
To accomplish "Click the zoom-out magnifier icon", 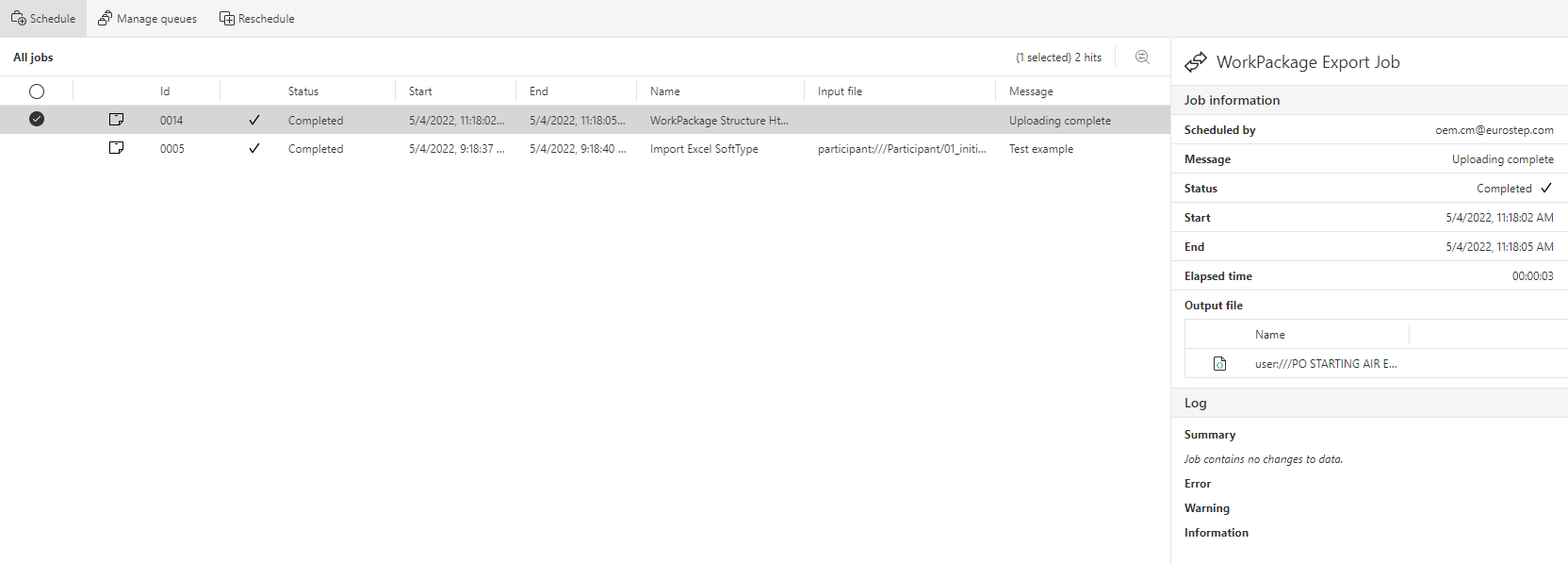I will 1142,58.
